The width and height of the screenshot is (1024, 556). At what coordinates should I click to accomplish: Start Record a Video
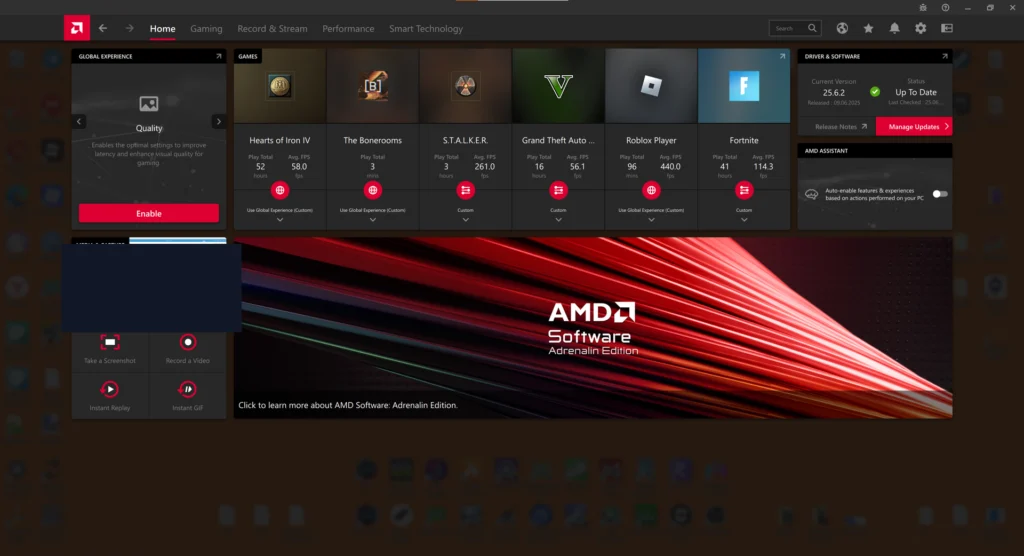pos(187,349)
